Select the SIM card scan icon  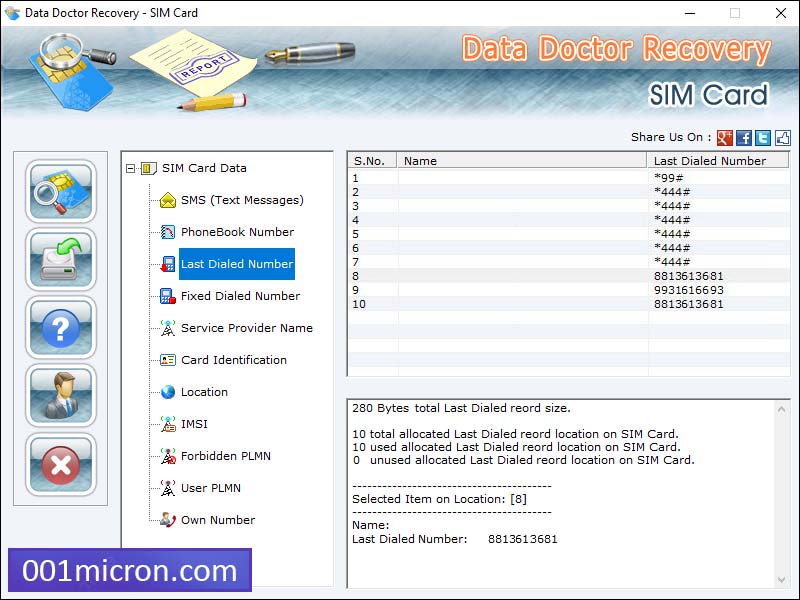60,191
